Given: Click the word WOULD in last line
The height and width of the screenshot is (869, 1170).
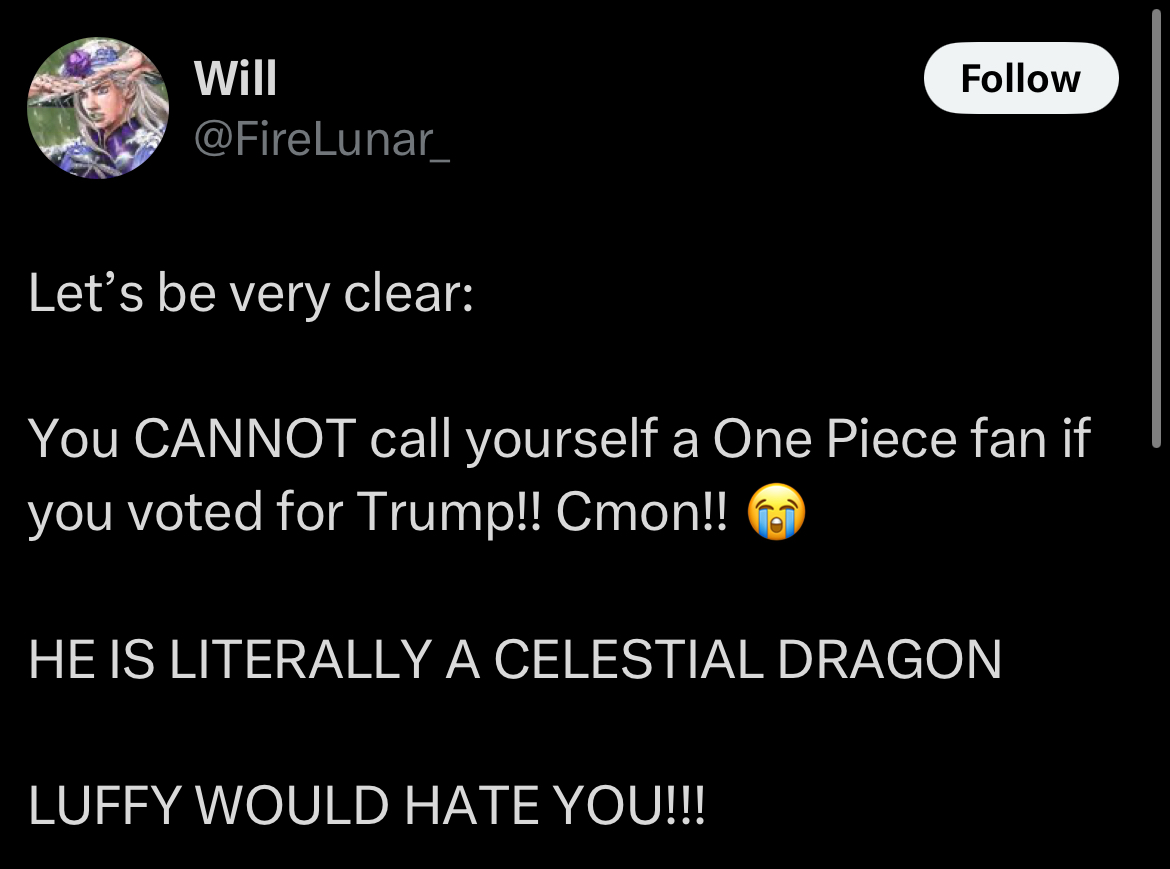Looking at the screenshot, I should tap(292, 806).
